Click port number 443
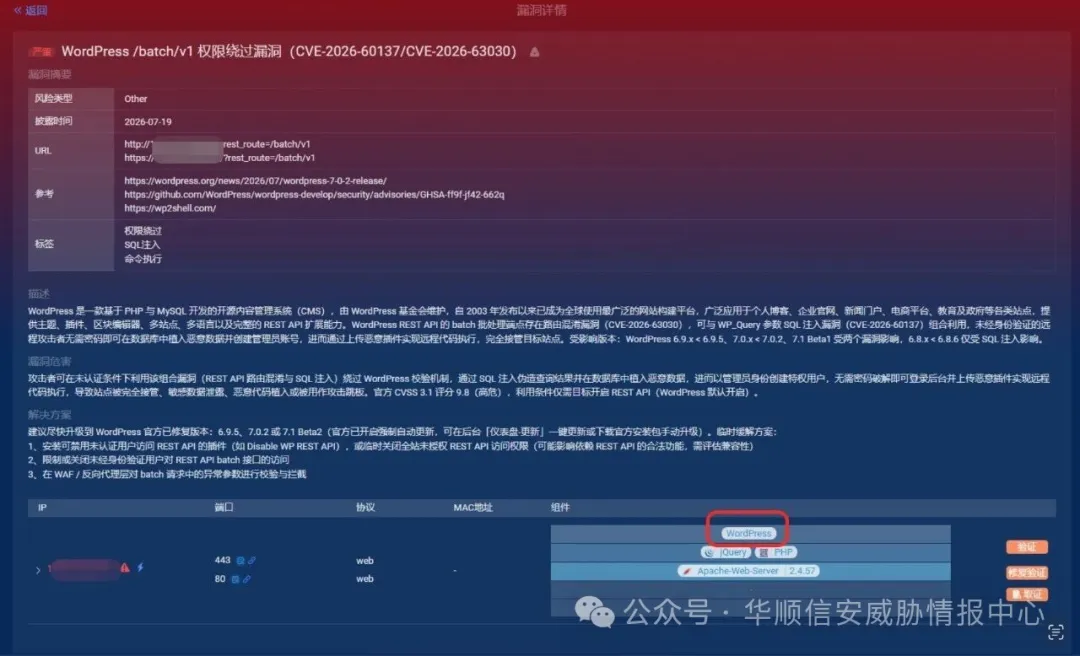1080x656 pixels. tap(222, 560)
